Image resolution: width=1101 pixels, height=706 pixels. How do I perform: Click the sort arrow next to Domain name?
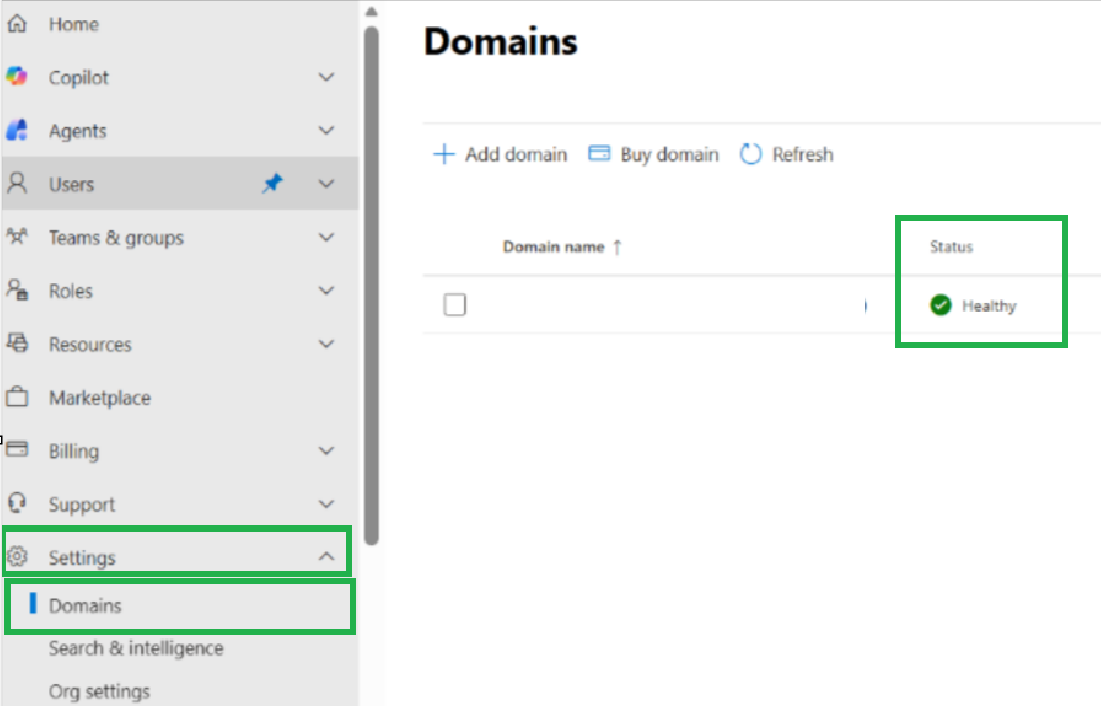(617, 247)
